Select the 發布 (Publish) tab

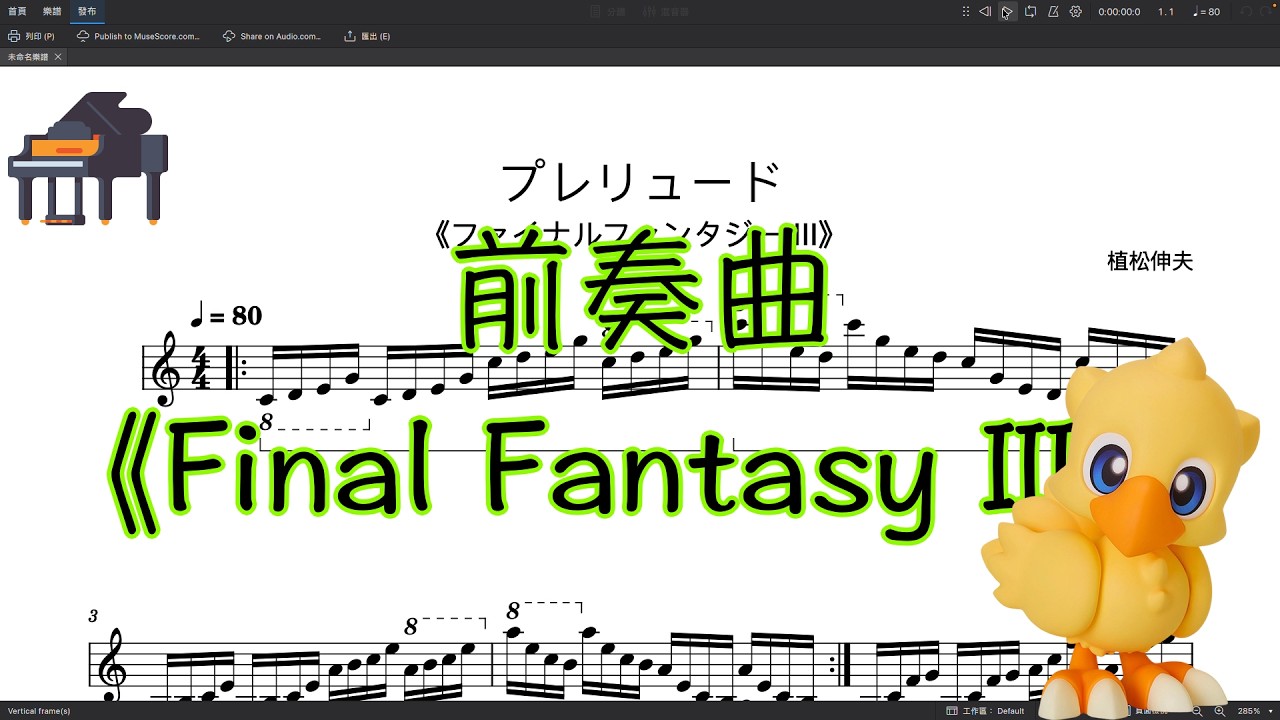pyautogui.click(x=87, y=12)
